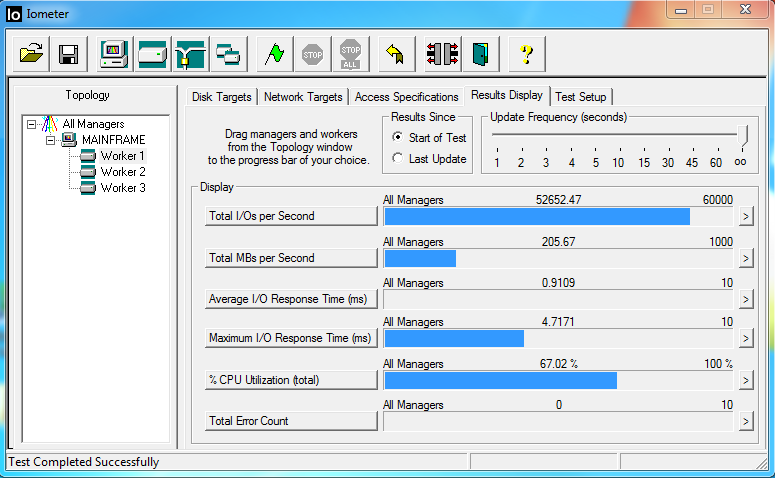The width and height of the screenshot is (775, 478).
Task: Open the Test Setup tab
Action: coord(581,97)
